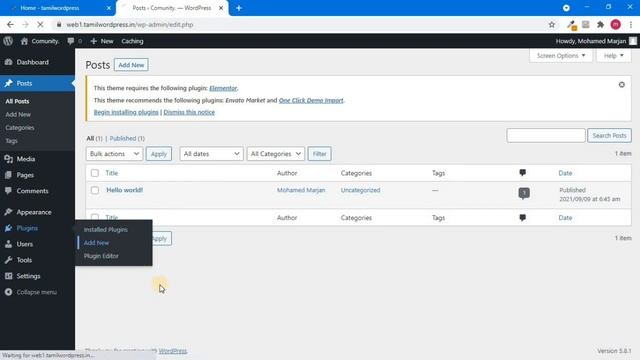Open Caching menu in admin bar

click(x=132, y=41)
